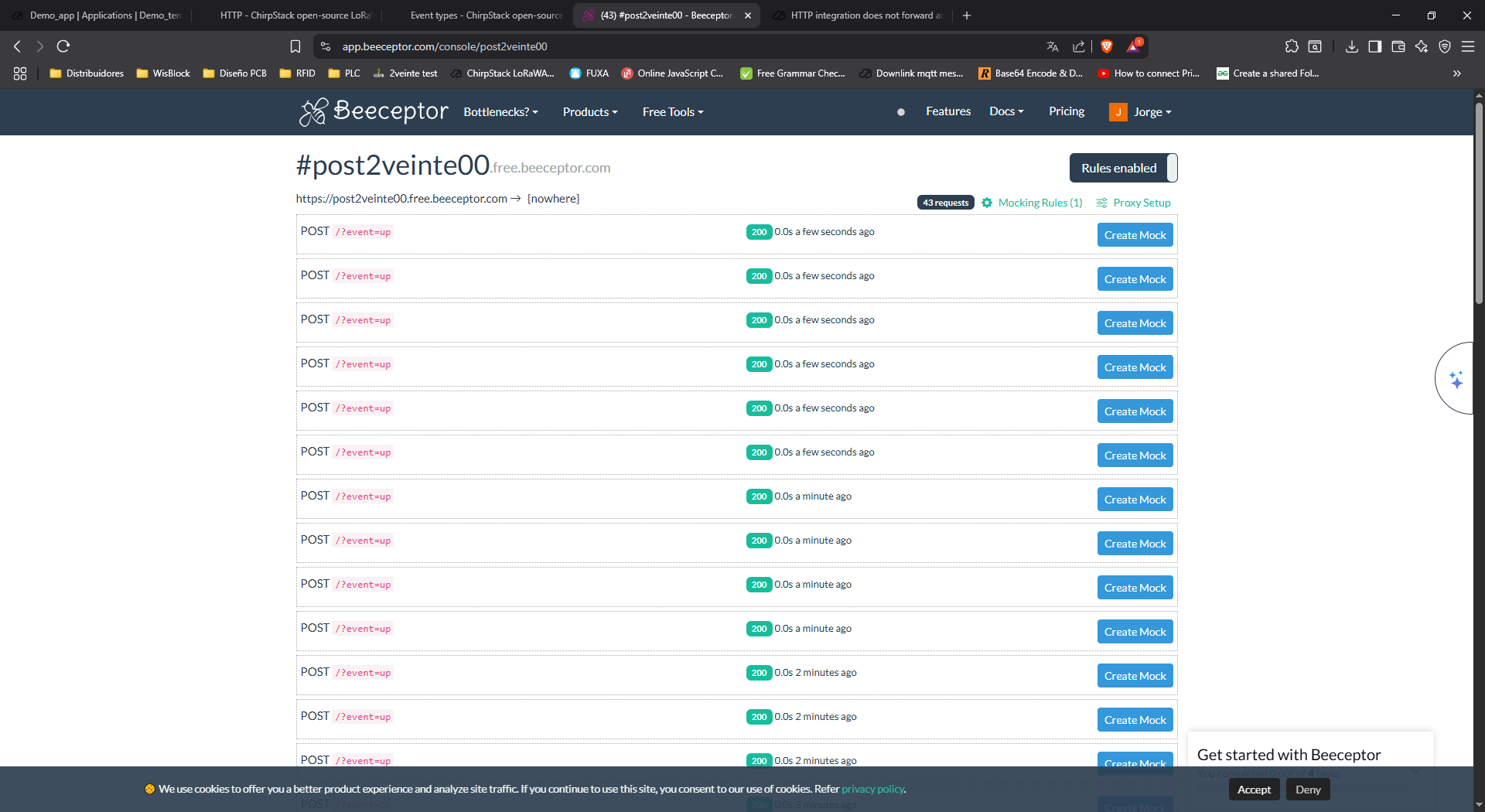Open Brave Rewards triangle icon
The width and height of the screenshot is (1485, 812).
pos(1134,46)
